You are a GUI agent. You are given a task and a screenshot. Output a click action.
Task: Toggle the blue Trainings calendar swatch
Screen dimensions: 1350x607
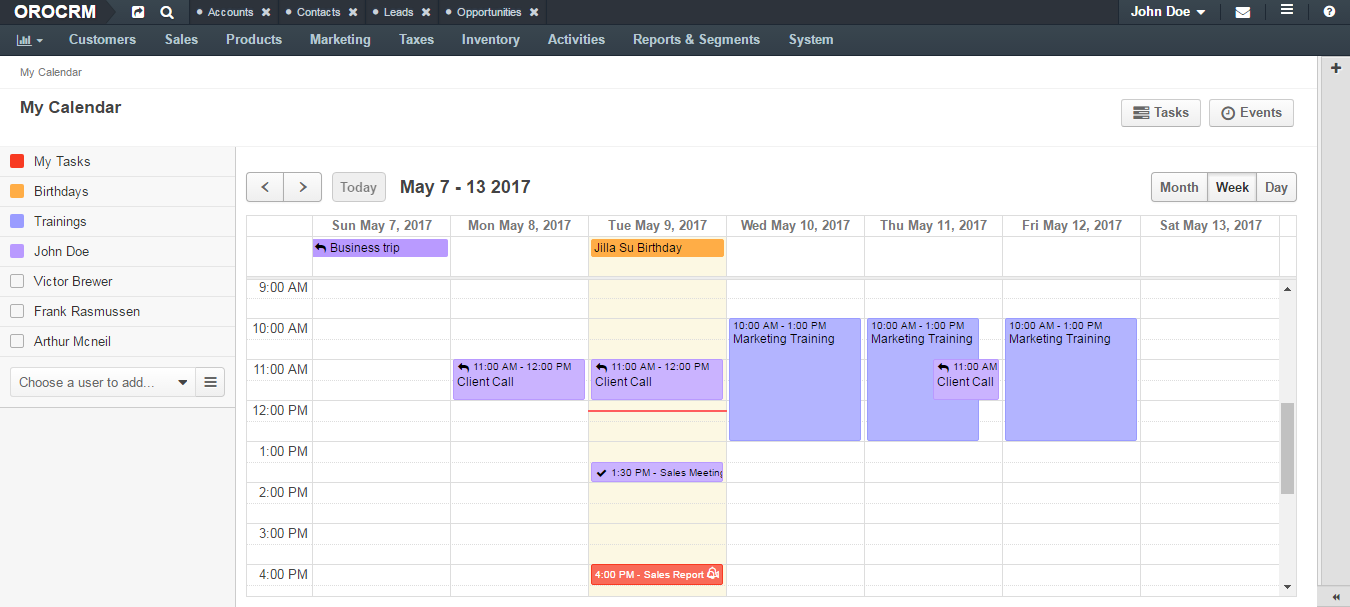17,221
